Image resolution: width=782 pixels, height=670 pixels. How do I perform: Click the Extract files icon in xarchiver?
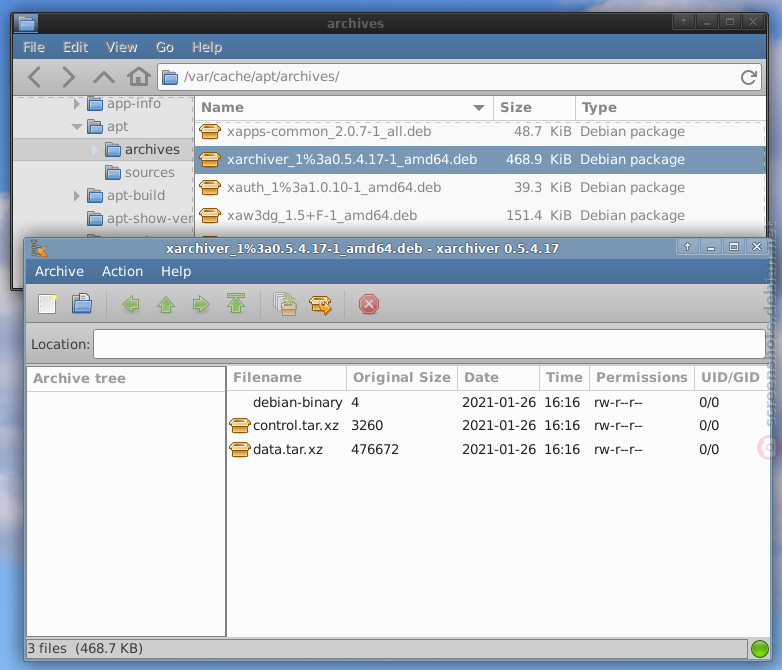pyautogui.click(x=320, y=304)
